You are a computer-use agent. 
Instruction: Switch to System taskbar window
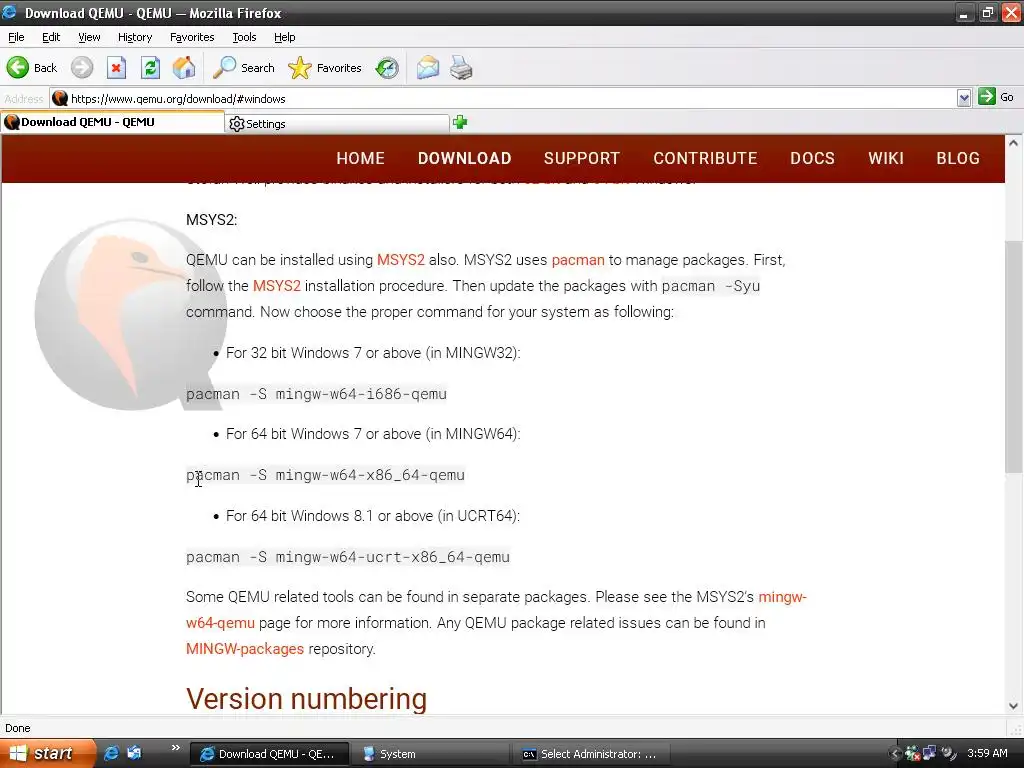pos(430,754)
